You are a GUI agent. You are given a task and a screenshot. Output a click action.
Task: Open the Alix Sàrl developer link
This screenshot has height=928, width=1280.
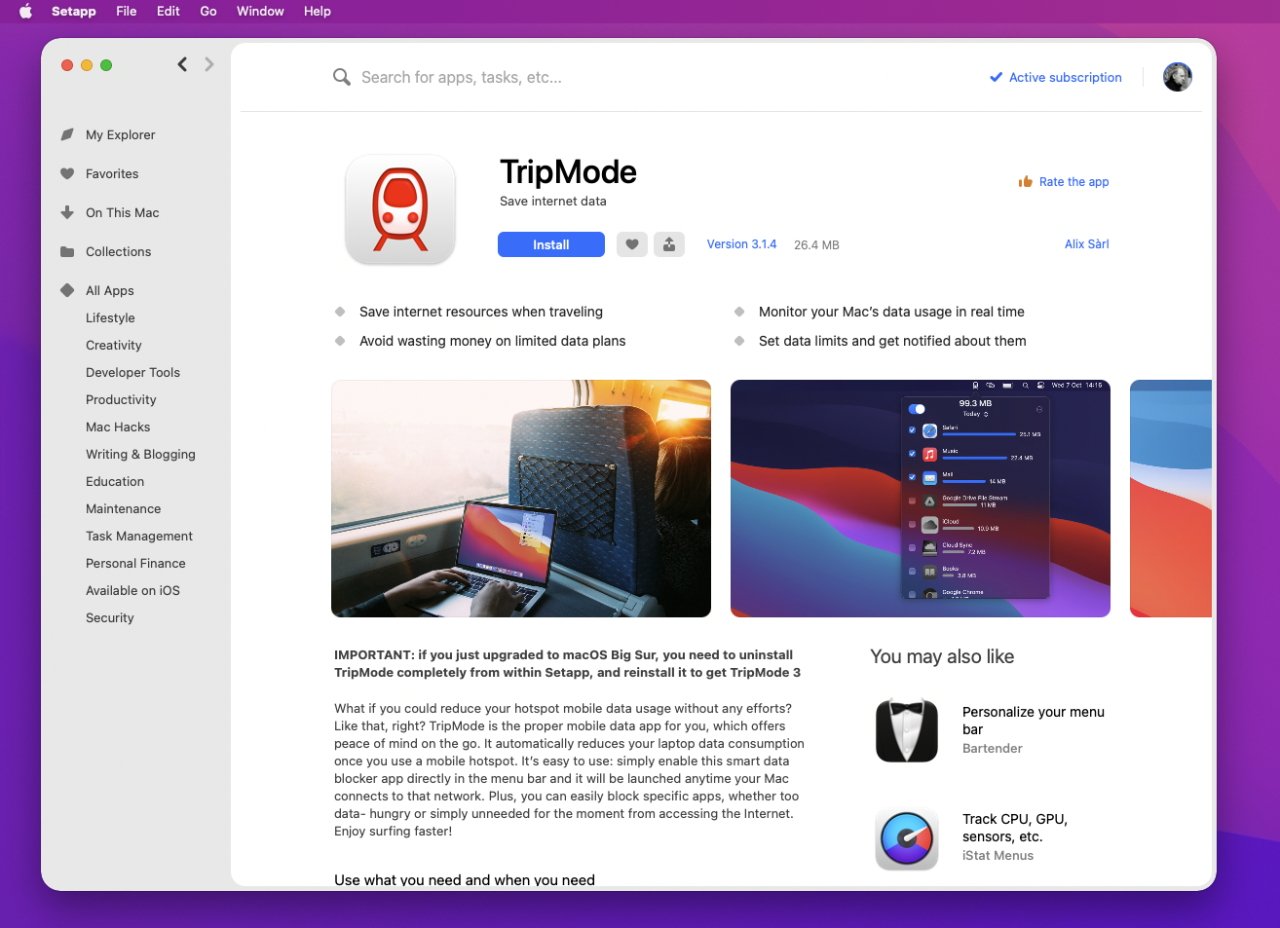coord(1087,244)
